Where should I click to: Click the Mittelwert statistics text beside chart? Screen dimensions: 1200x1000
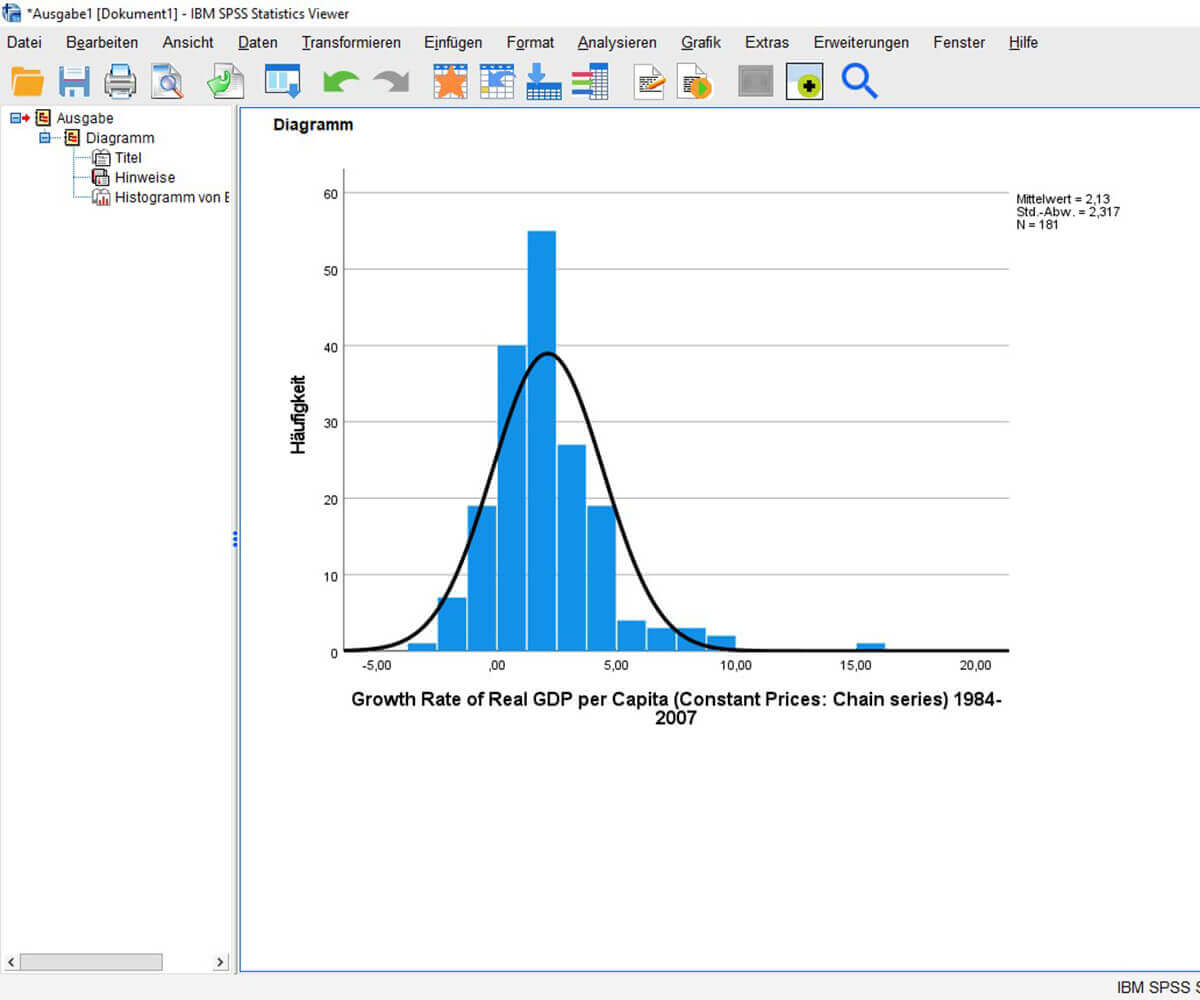click(1062, 199)
